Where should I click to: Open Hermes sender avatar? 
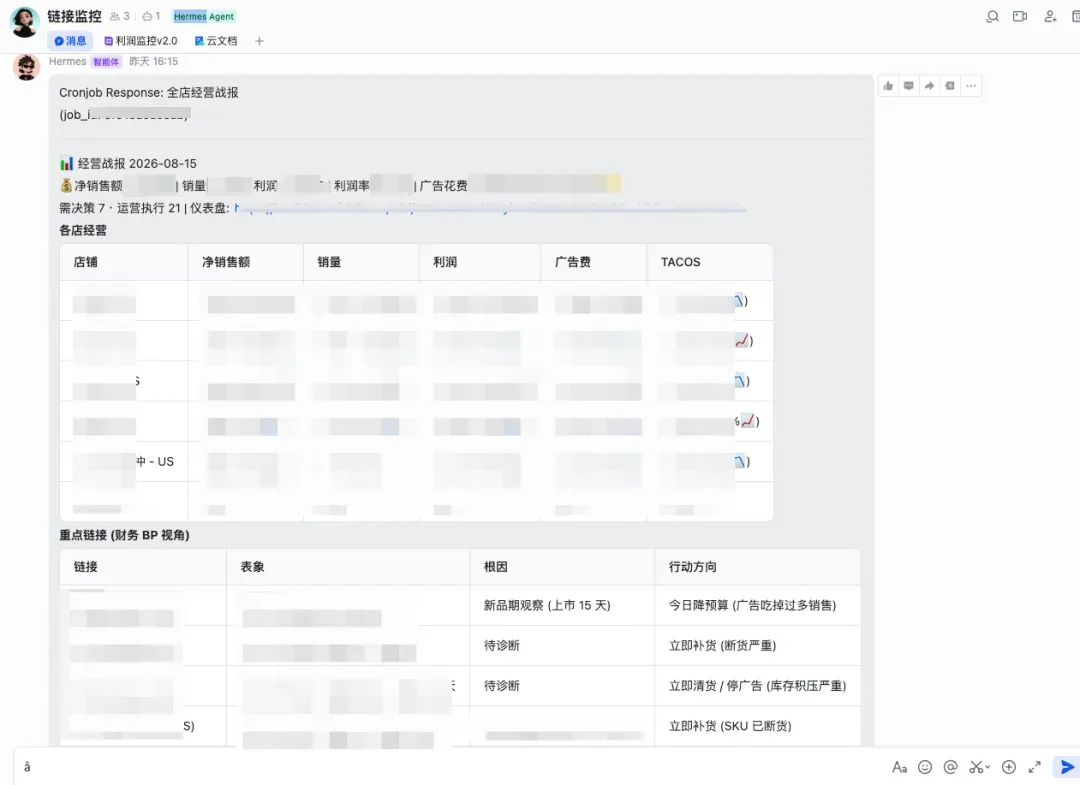26,67
